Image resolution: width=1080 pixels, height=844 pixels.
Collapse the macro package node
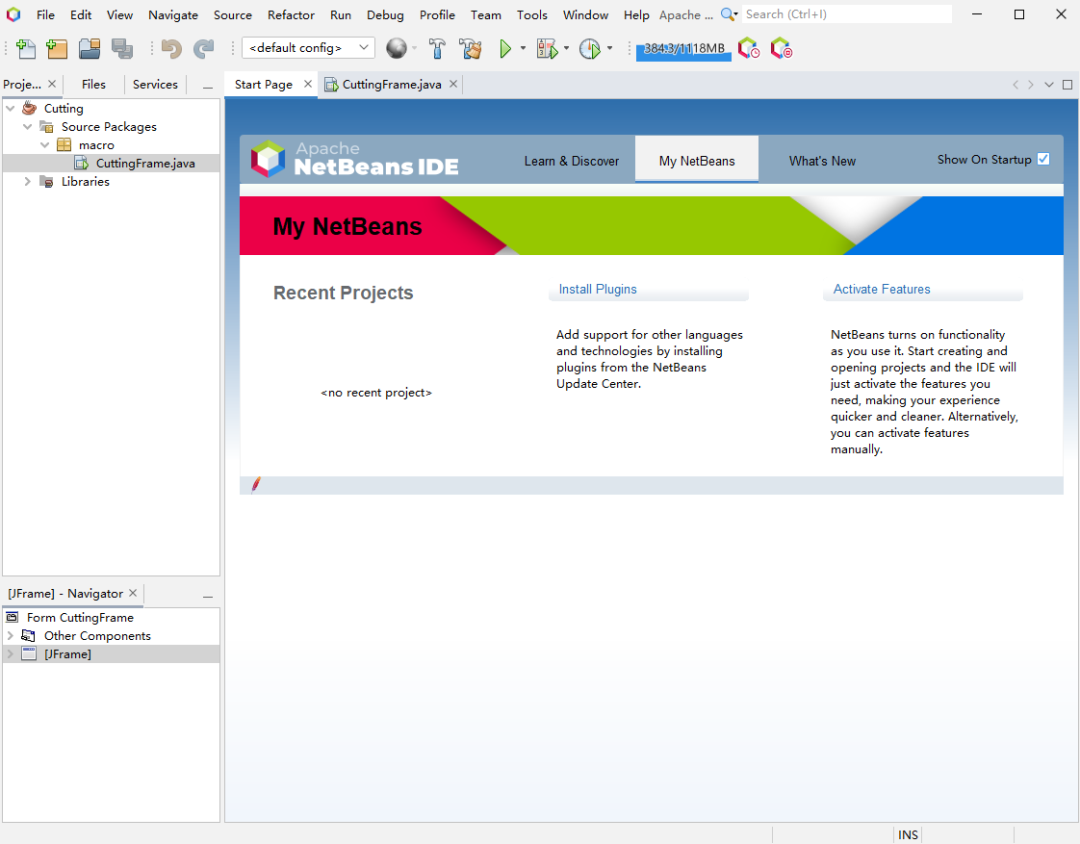(45, 145)
